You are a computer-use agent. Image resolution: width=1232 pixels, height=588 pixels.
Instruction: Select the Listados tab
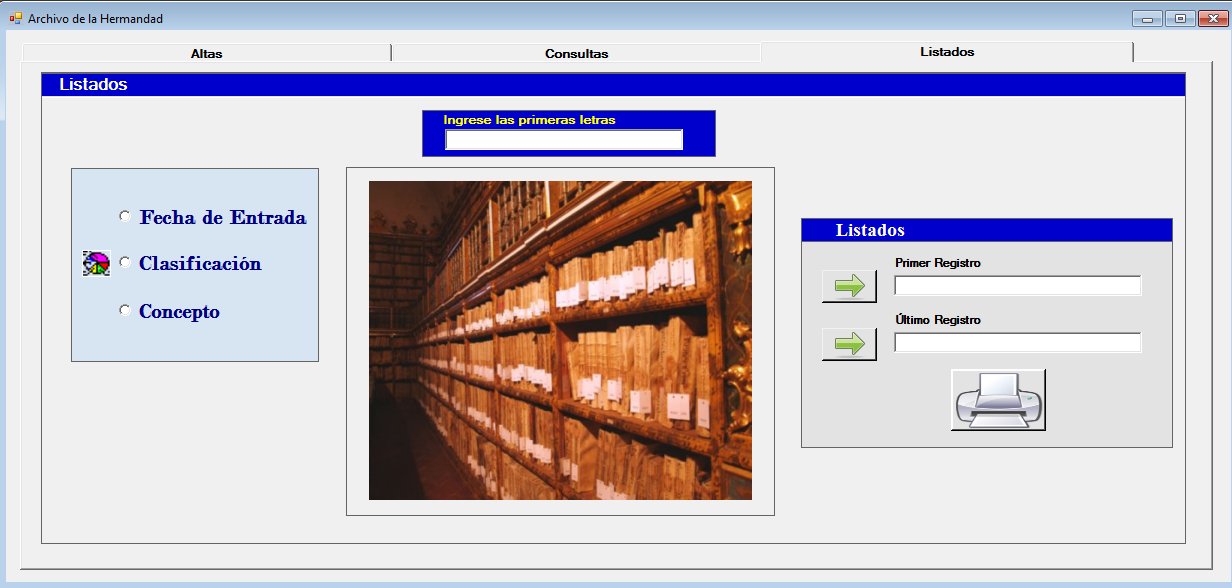click(x=946, y=52)
